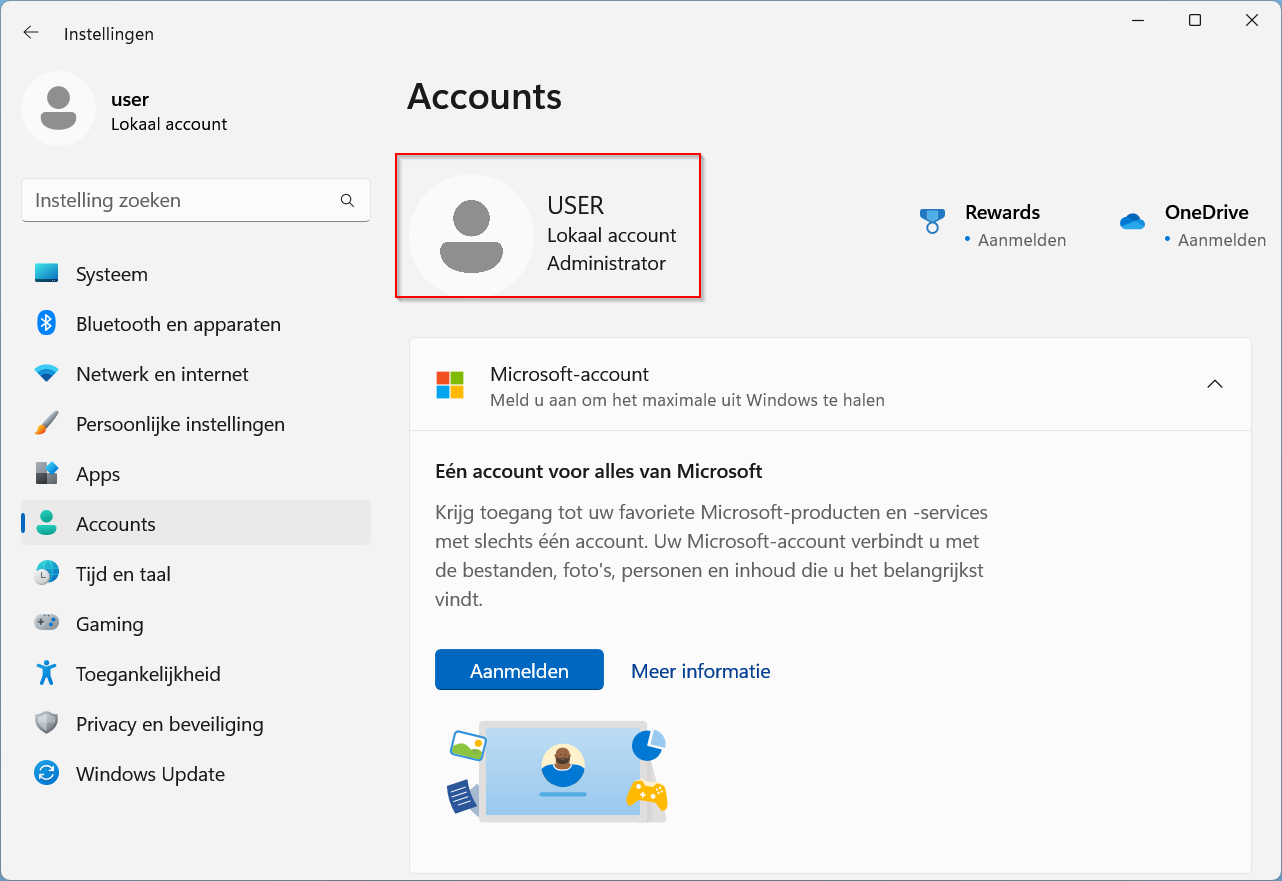This screenshot has height=881, width=1282.
Task: Go to Tijd en taal settings
Action: click(x=123, y=574)
